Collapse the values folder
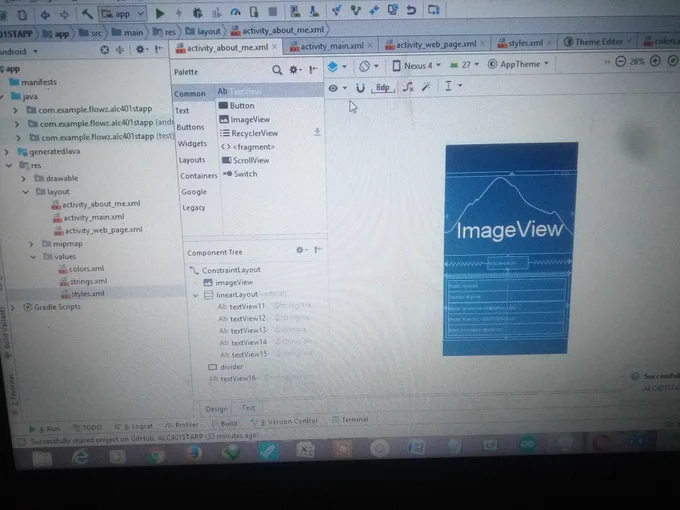Viewport: 680px width, 510px height. pos(33,257)
